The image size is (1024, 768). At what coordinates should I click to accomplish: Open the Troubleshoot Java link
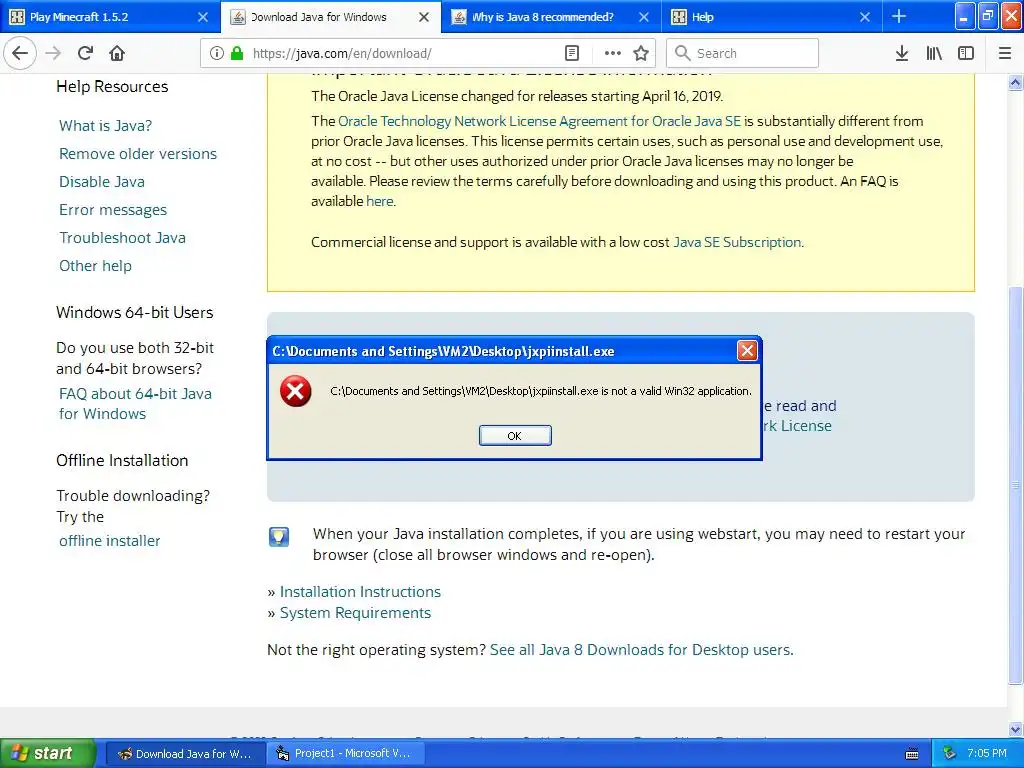(122, 238)
